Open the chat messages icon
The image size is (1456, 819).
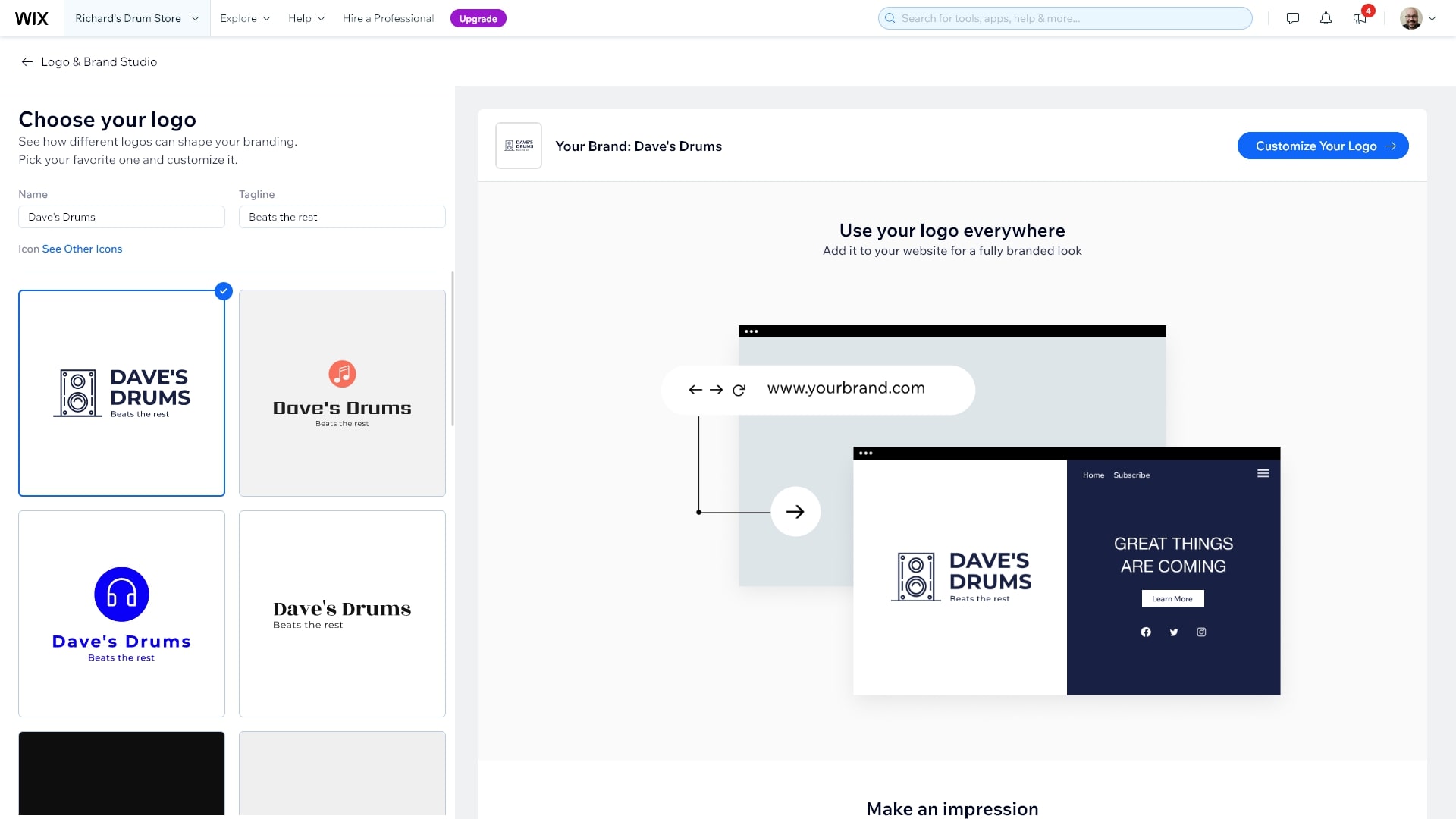tap(1293, 18)
